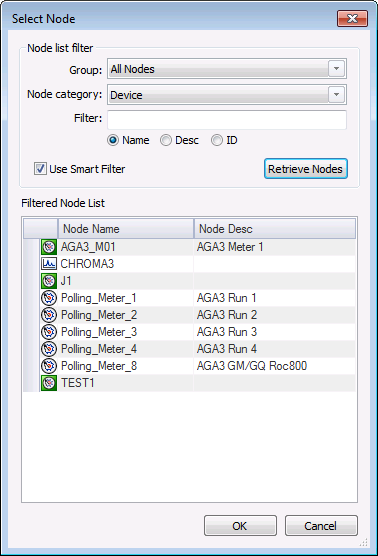Screen dimensions: 378x556
Task: Sort by the Node Desc column header
Action: (x=275, y=229)
